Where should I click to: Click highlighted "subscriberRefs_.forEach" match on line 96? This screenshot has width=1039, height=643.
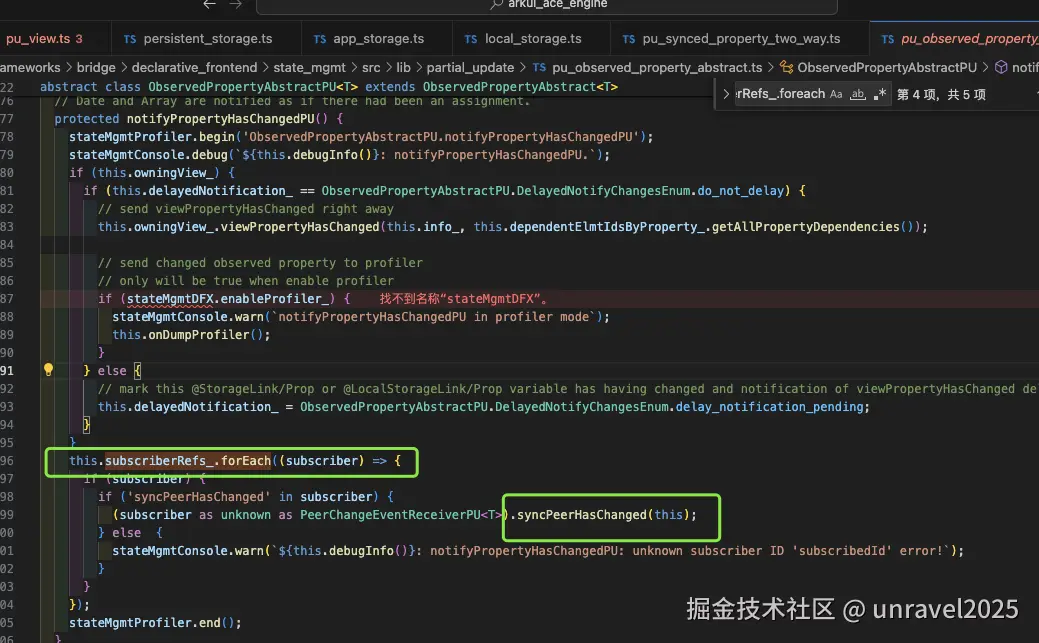click(x=188, y=461)
